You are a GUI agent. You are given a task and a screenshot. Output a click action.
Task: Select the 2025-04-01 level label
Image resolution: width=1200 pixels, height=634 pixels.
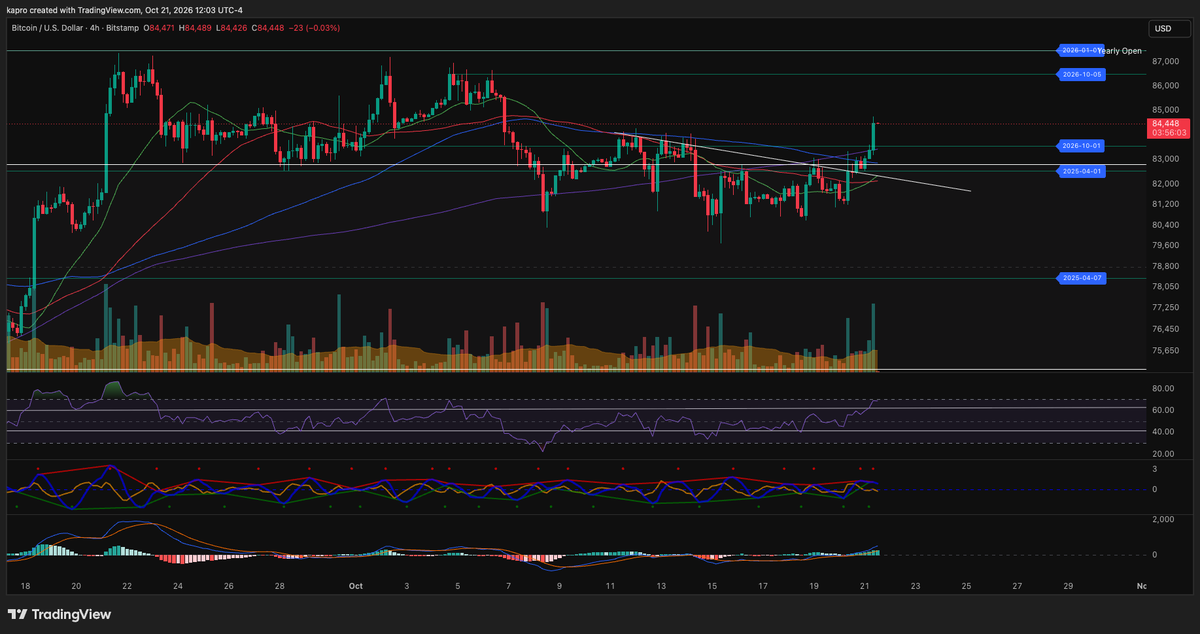[1083, 171]
